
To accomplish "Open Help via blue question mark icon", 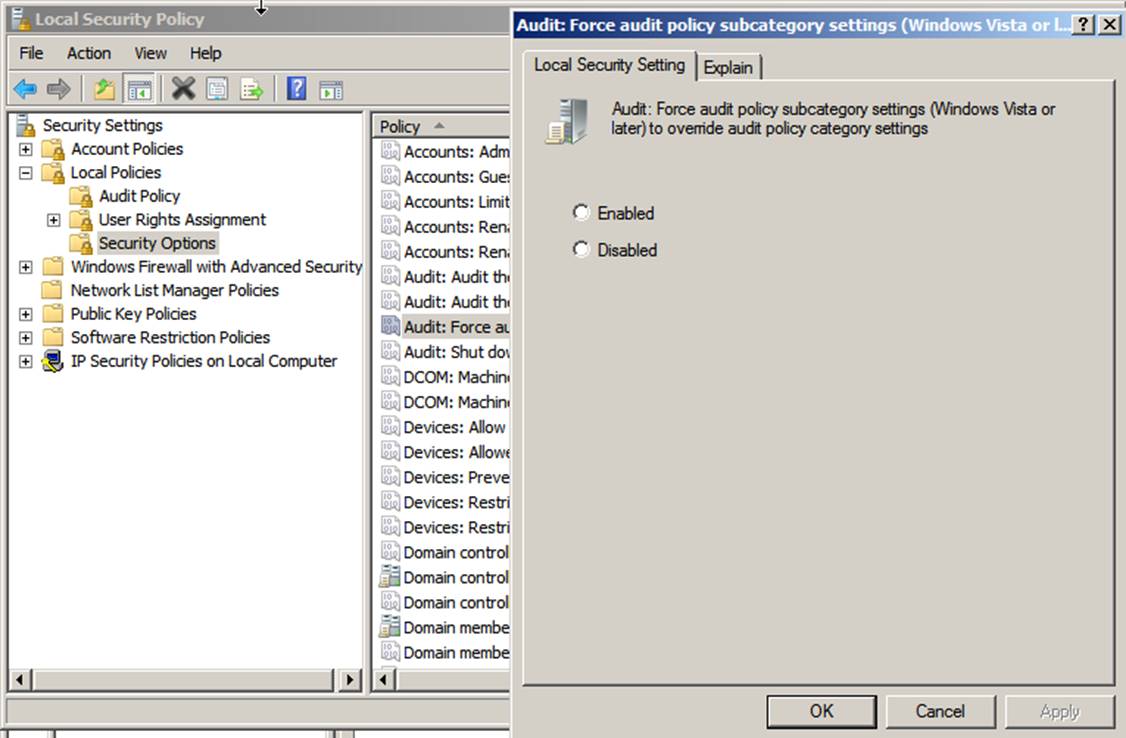I will point(296,89).
